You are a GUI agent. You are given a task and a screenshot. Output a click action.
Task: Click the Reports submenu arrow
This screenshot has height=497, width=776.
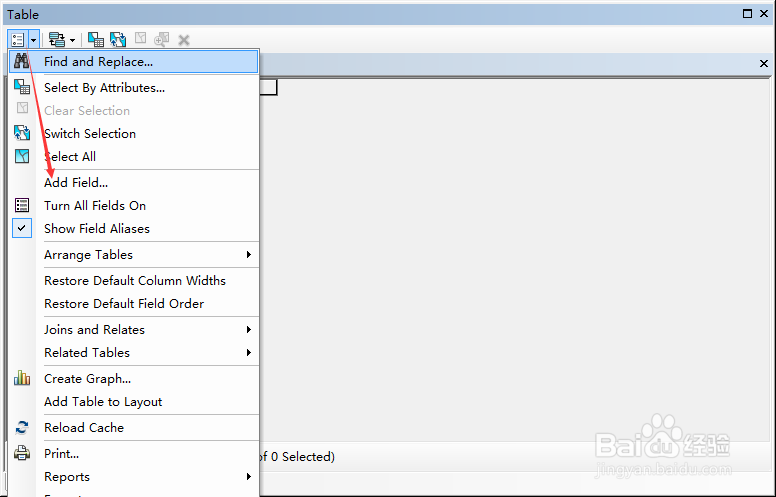click(x=249, y=477)
